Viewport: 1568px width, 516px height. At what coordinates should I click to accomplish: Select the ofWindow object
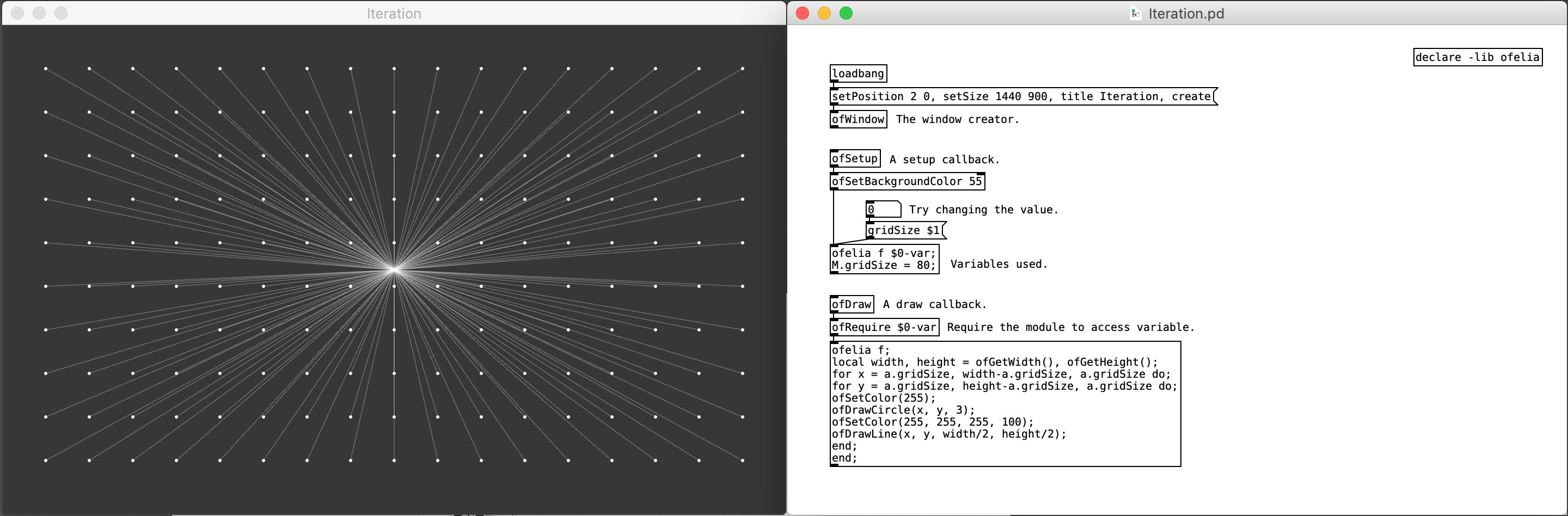click(x=858, y=119)
